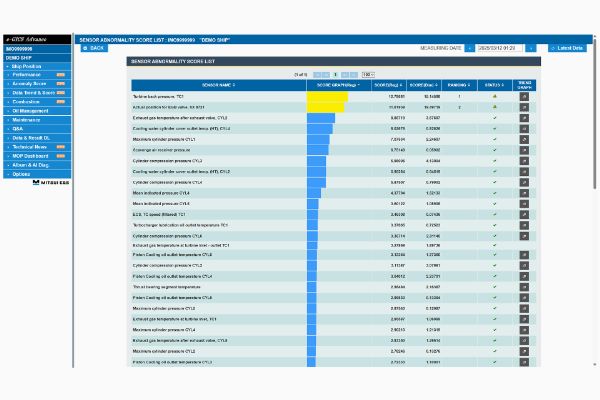Screen dimensions: 600x400
Task: Sort table by Sensor Name column
Action: [218, 85]
